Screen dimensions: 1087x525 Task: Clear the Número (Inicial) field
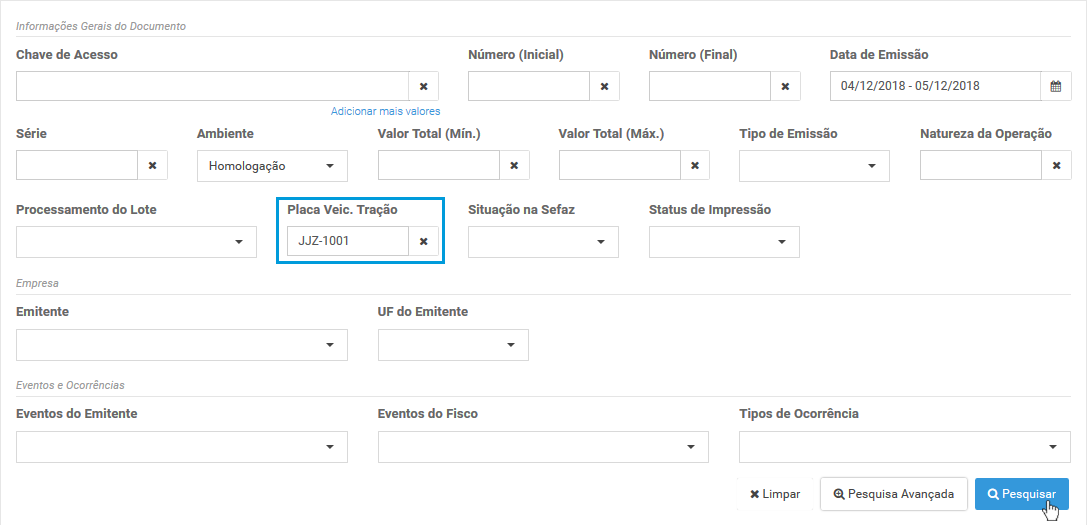pyautogui.click(x=605, y=86)
